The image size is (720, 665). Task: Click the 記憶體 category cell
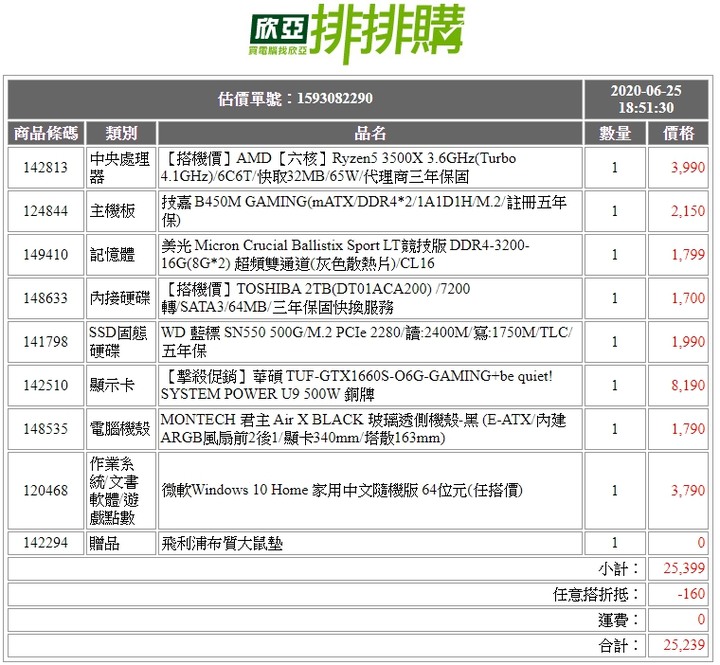click(121, 254)
